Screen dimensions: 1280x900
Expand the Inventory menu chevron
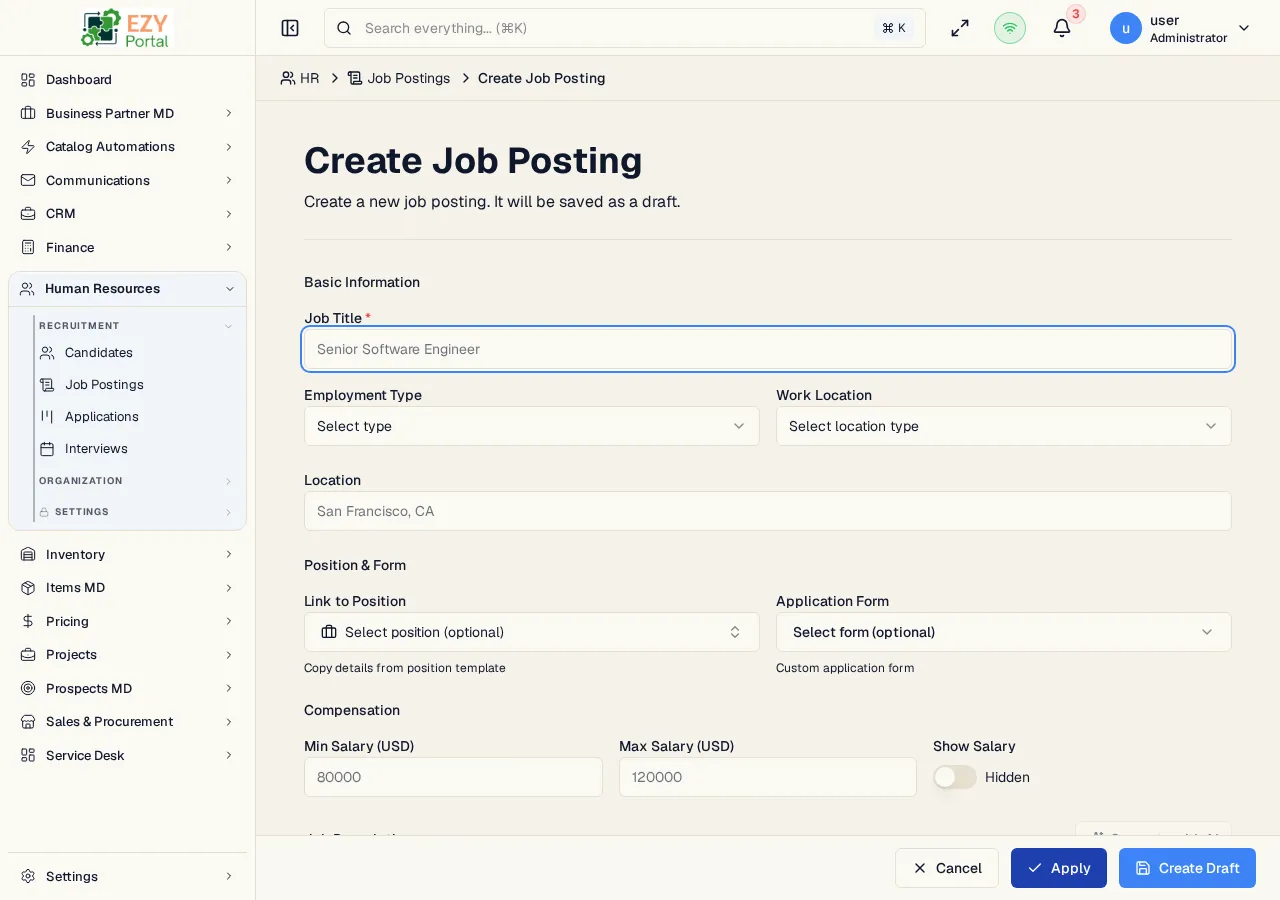pos(229,554)
